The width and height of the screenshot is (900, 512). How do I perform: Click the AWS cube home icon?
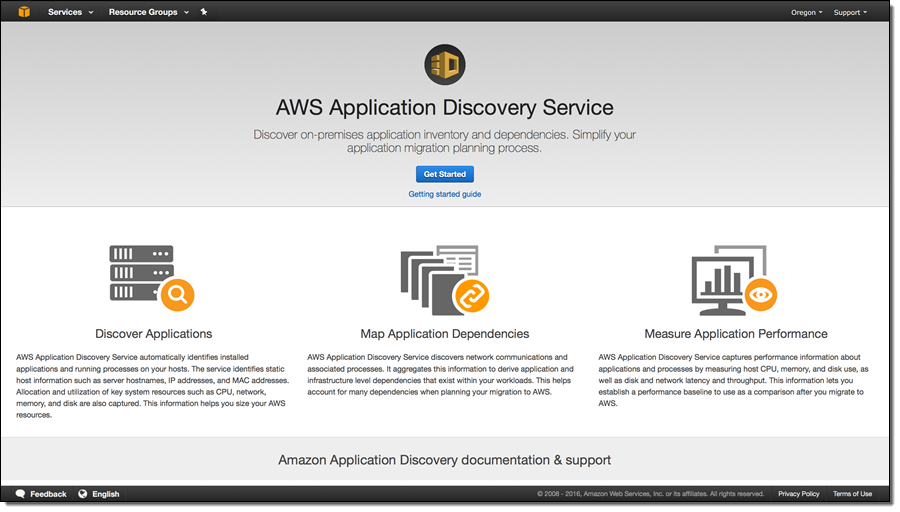tap(24, 12)
